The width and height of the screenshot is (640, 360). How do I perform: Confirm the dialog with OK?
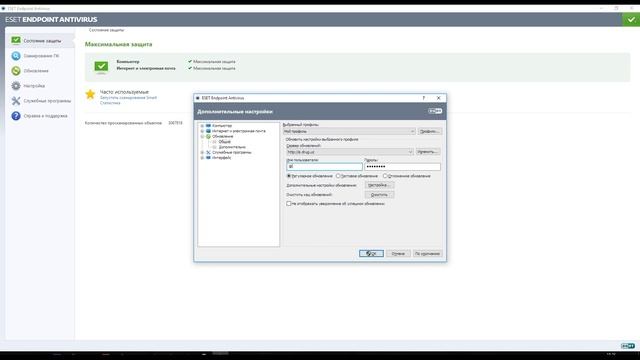pos(371,253)
